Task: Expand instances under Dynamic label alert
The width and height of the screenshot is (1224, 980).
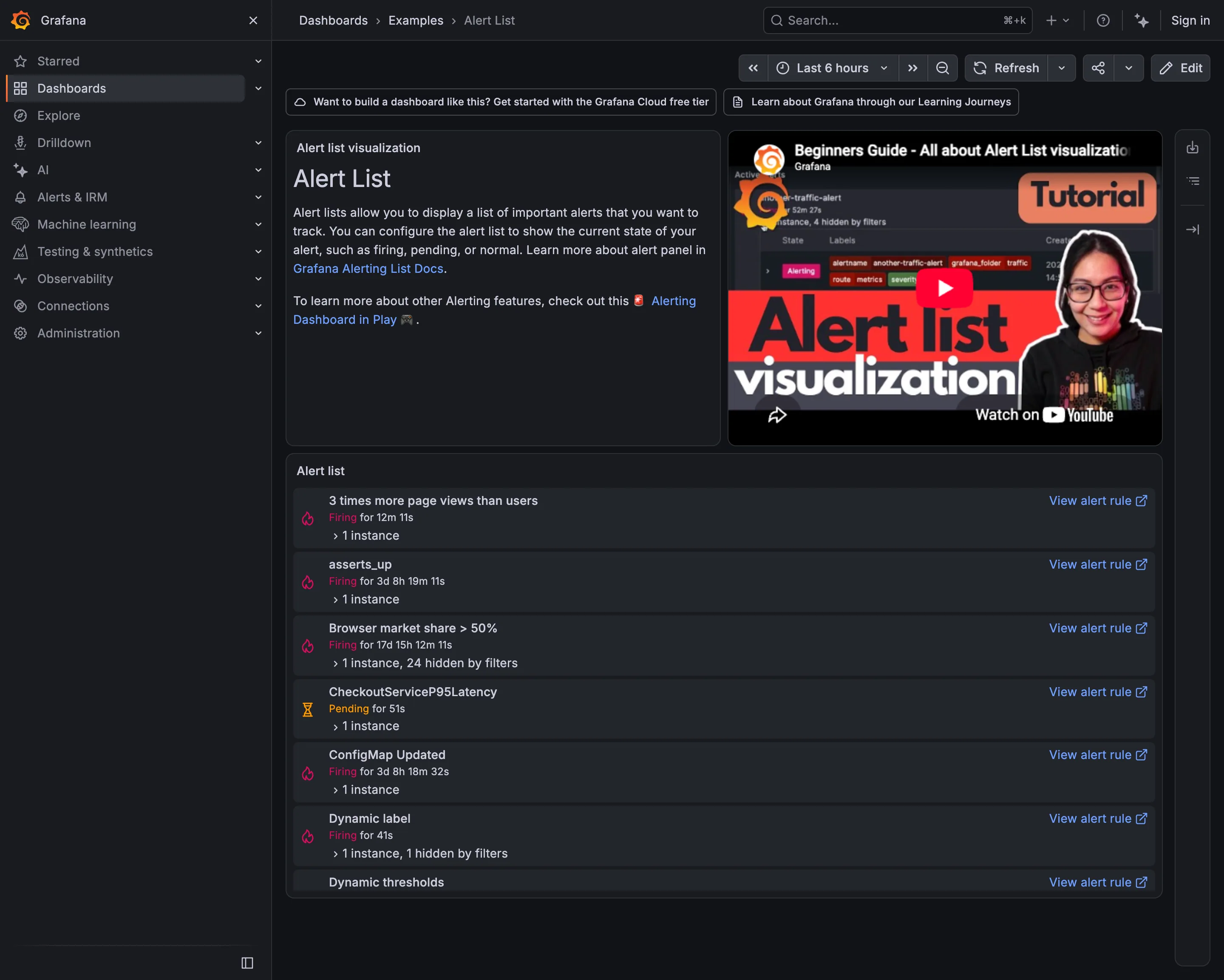Action: tap(419, 853)
